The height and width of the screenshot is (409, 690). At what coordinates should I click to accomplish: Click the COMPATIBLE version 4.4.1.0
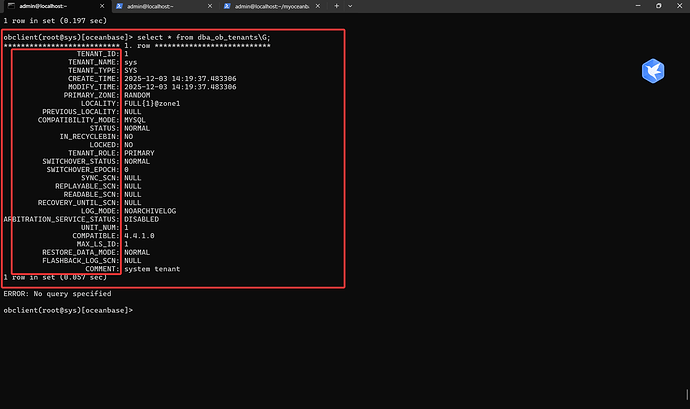click(140, 235)
